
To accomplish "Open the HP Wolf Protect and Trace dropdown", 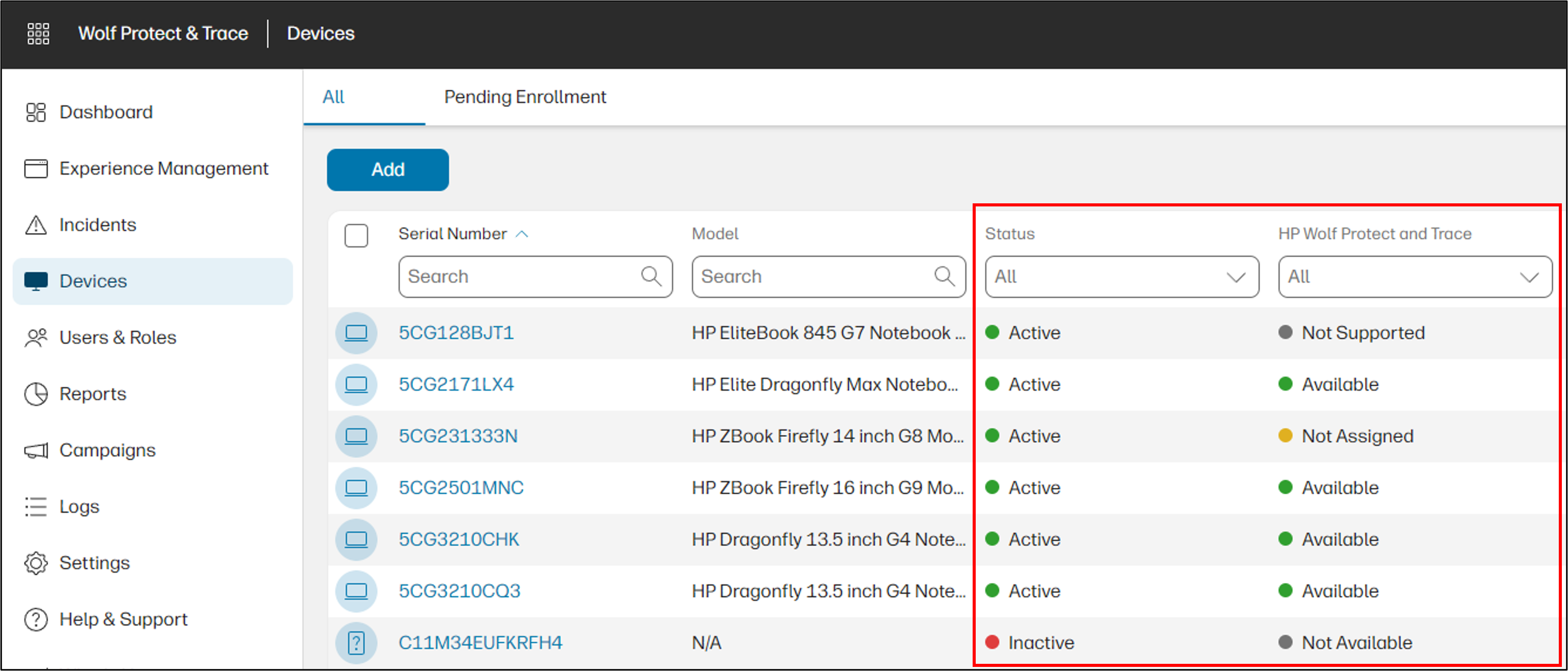I will click(1413, 277).
